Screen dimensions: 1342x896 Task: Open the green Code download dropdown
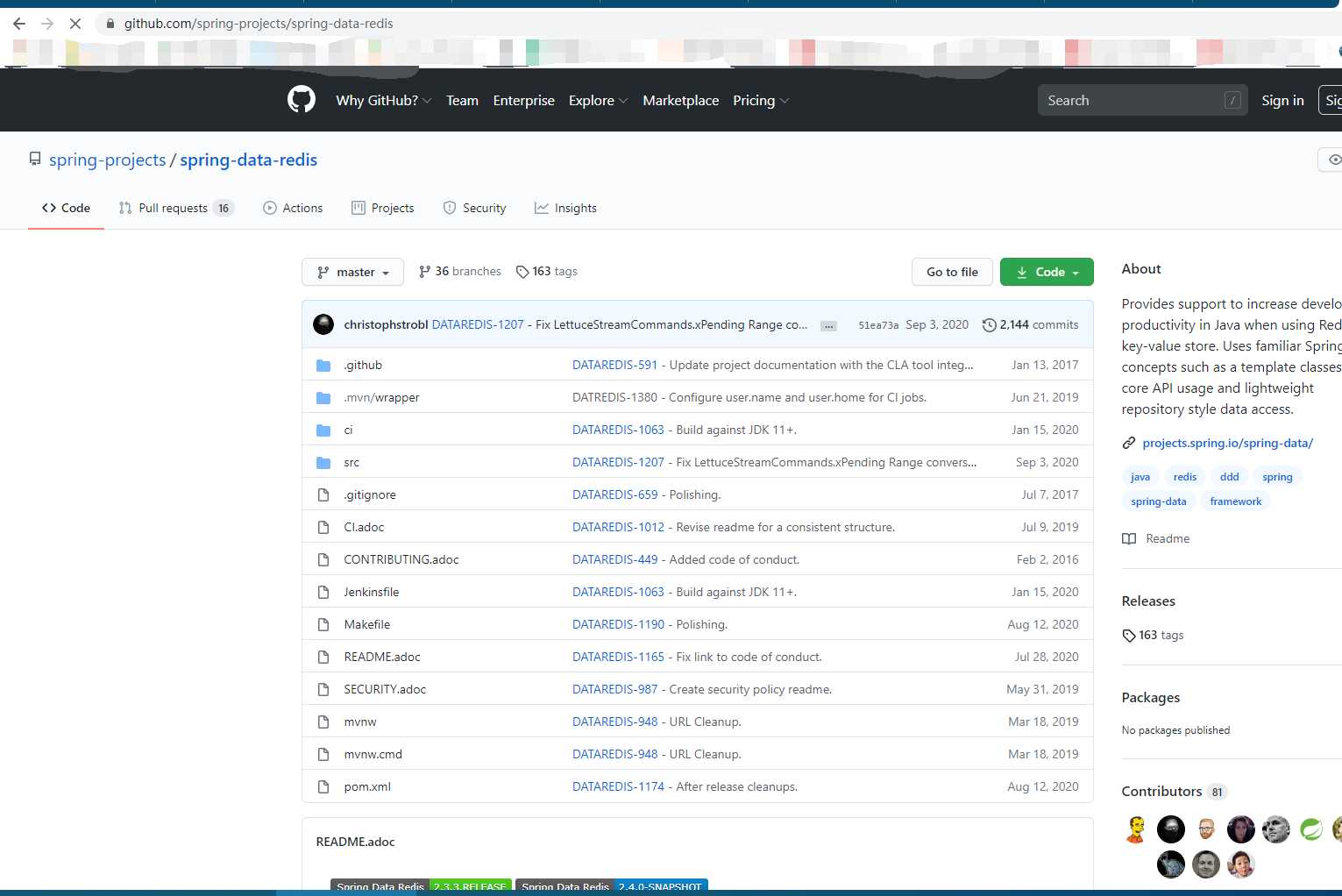1047,272
